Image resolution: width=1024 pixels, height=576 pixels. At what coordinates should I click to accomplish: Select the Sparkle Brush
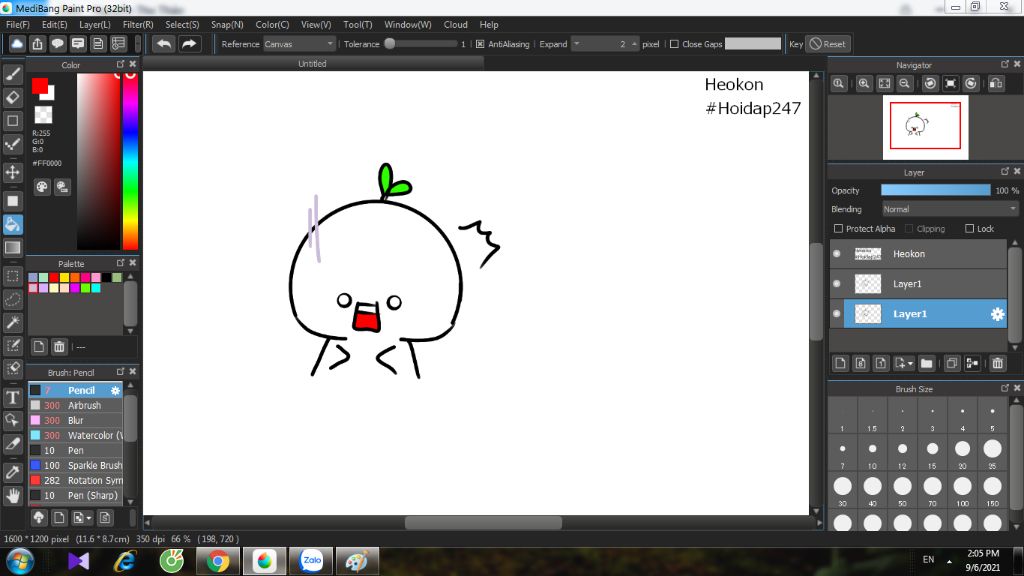tap(76, 466)
